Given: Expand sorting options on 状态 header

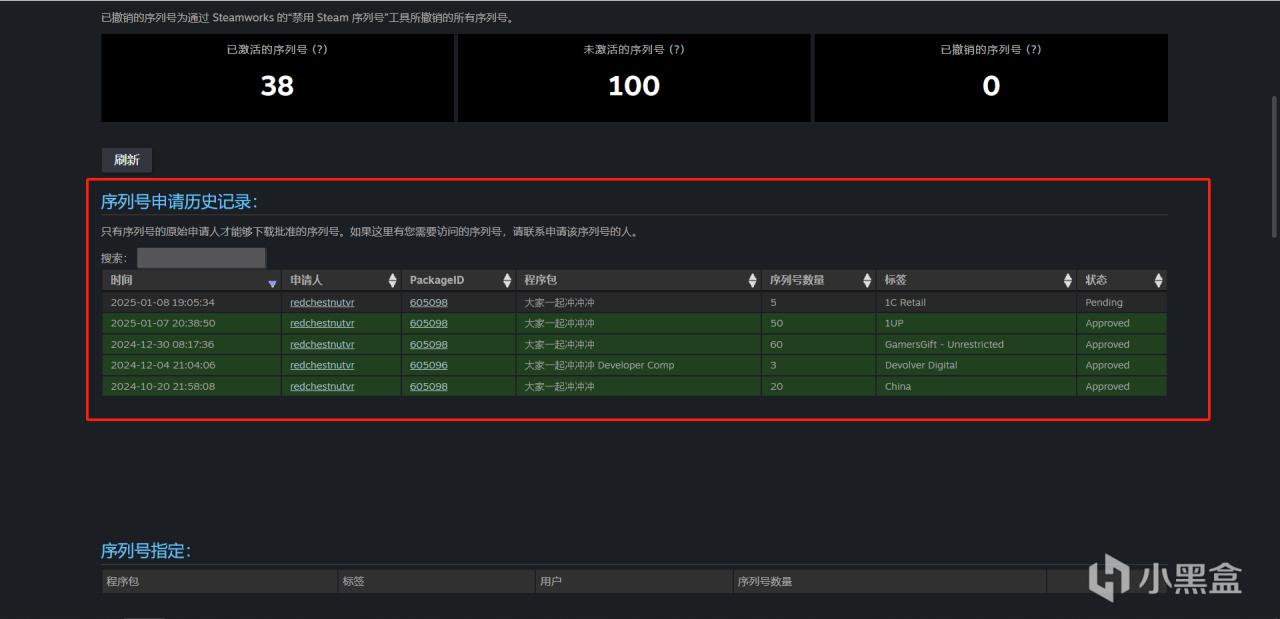Looking at the screenshot, I should coord(1158,280).
